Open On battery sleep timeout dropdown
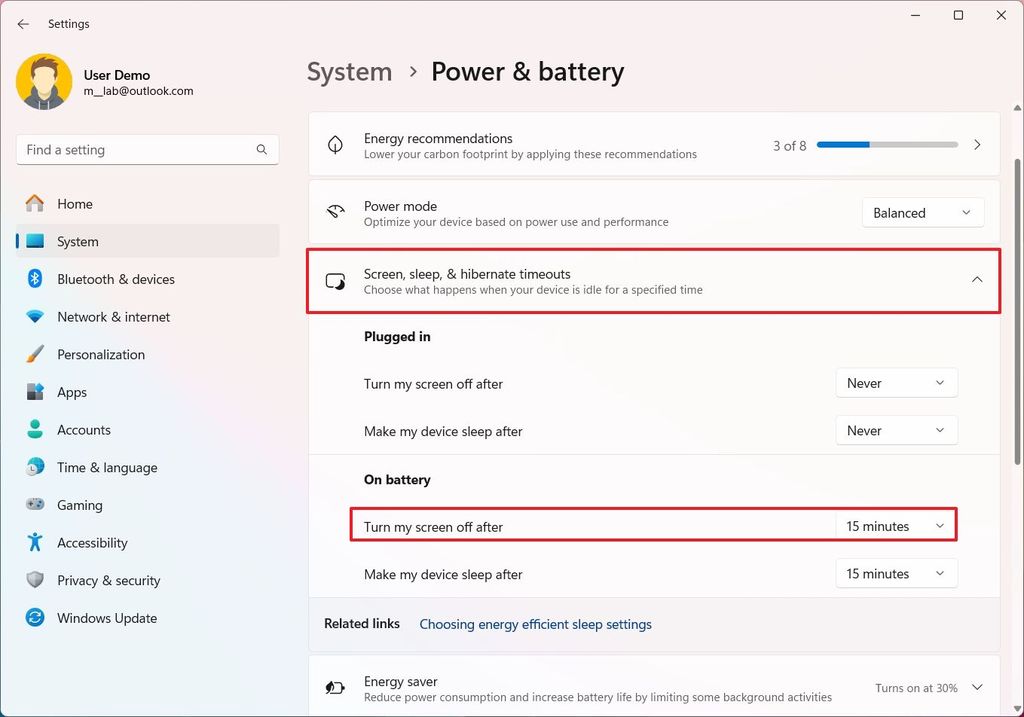This screenshot has height=717, width=1024. pos(895,573)
